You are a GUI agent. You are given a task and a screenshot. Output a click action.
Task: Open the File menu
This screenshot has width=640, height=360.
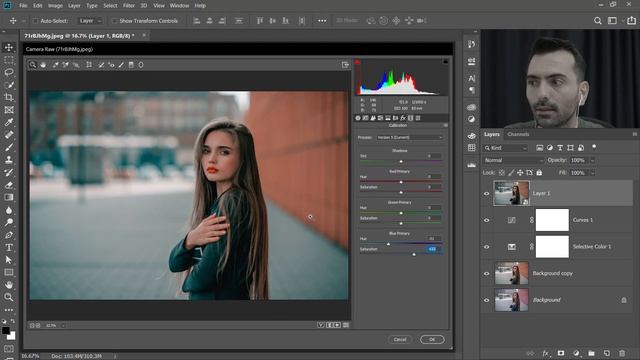click(x=23, y=6)
